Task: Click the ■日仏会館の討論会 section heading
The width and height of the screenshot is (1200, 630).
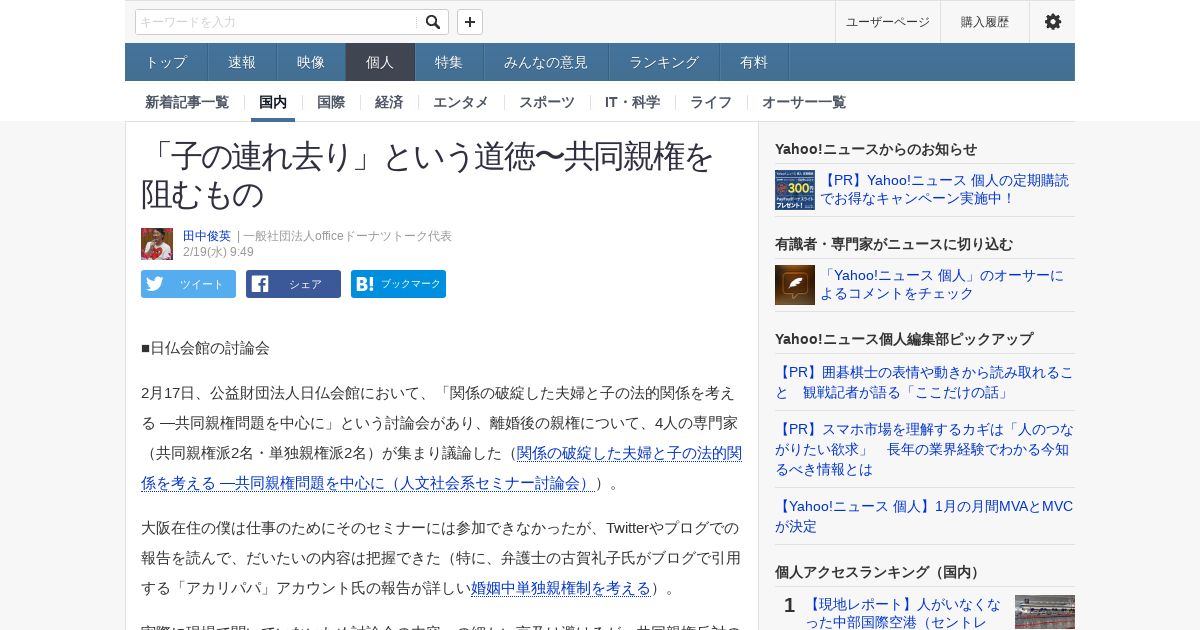Action: pos(205,348)
